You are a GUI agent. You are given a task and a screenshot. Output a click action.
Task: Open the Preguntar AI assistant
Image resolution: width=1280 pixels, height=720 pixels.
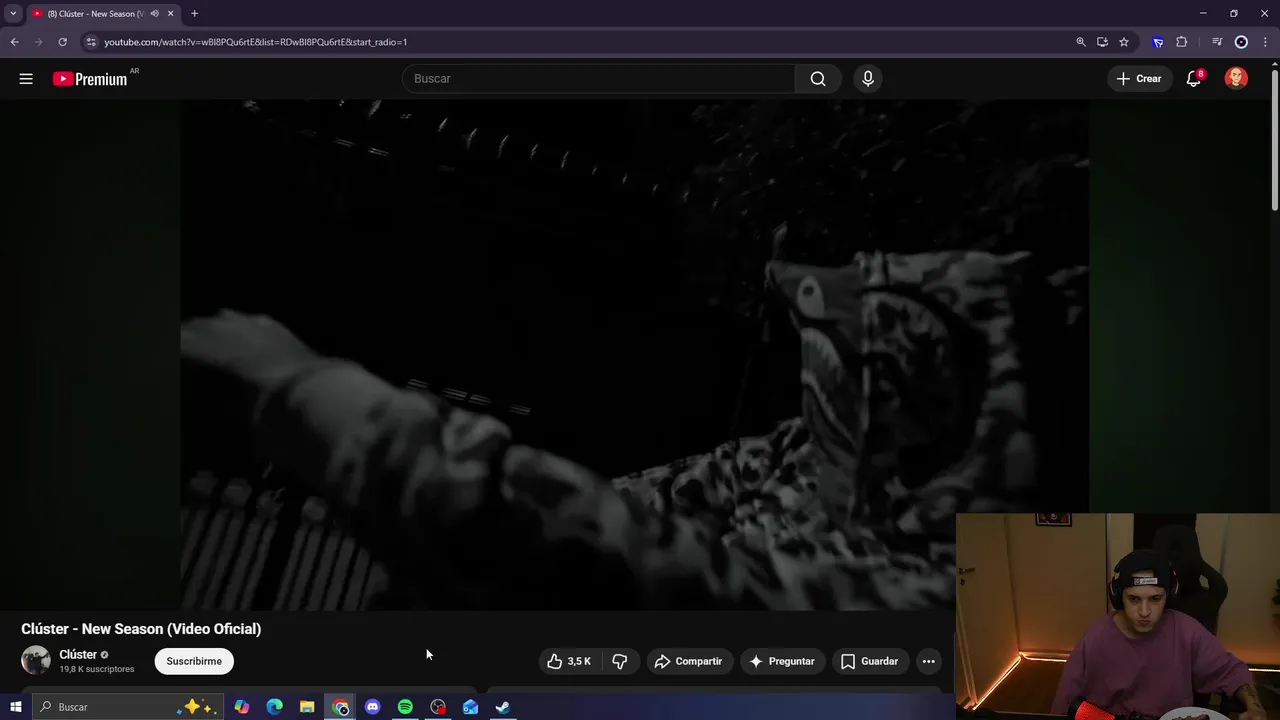[782, 661]
